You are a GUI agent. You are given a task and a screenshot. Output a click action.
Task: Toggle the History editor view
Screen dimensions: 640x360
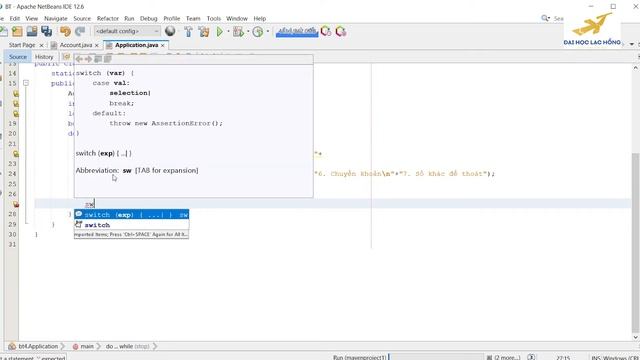[44, 57]
